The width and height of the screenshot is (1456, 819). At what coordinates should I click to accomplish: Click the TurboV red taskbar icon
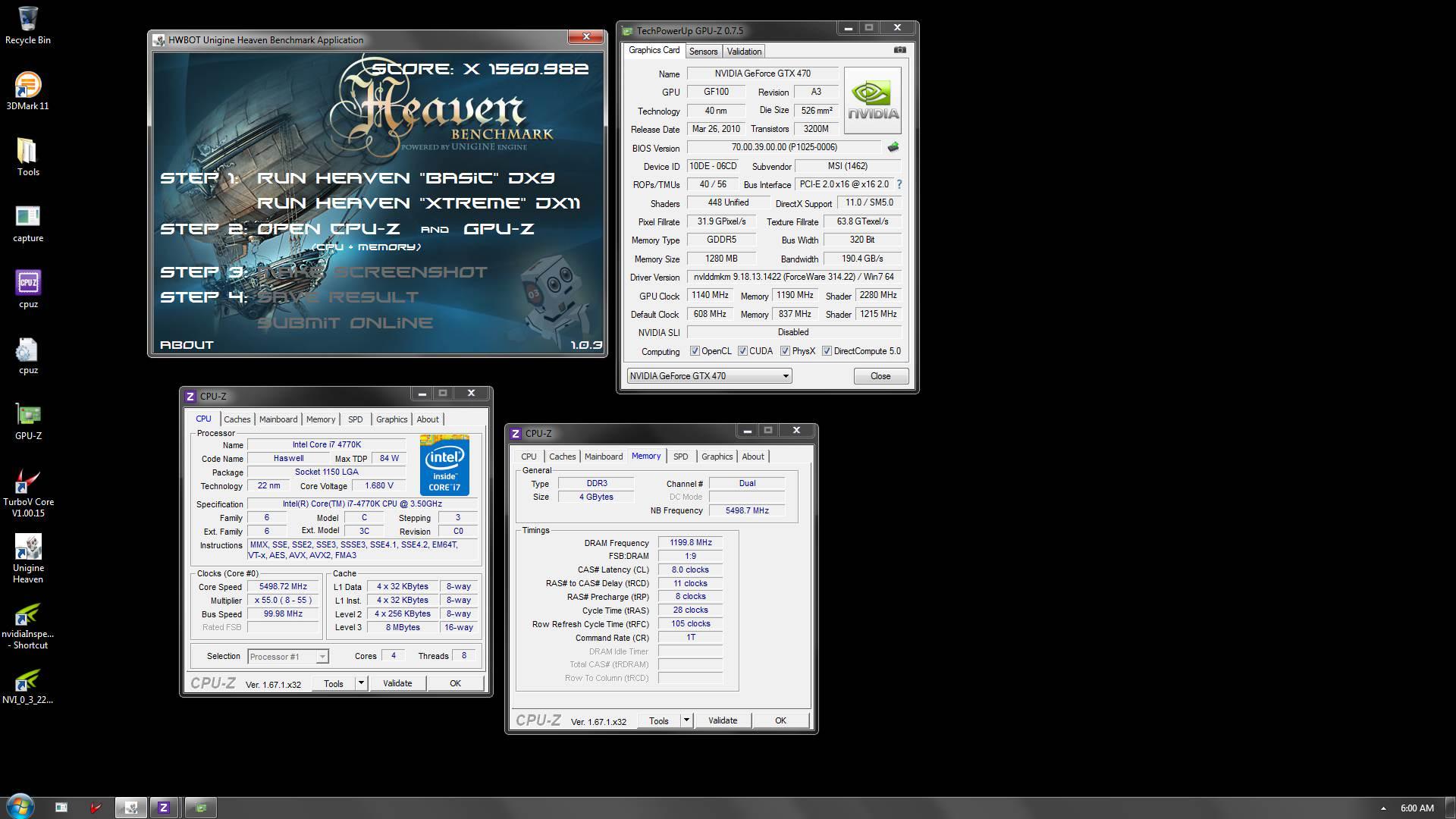tap(96, 808)
